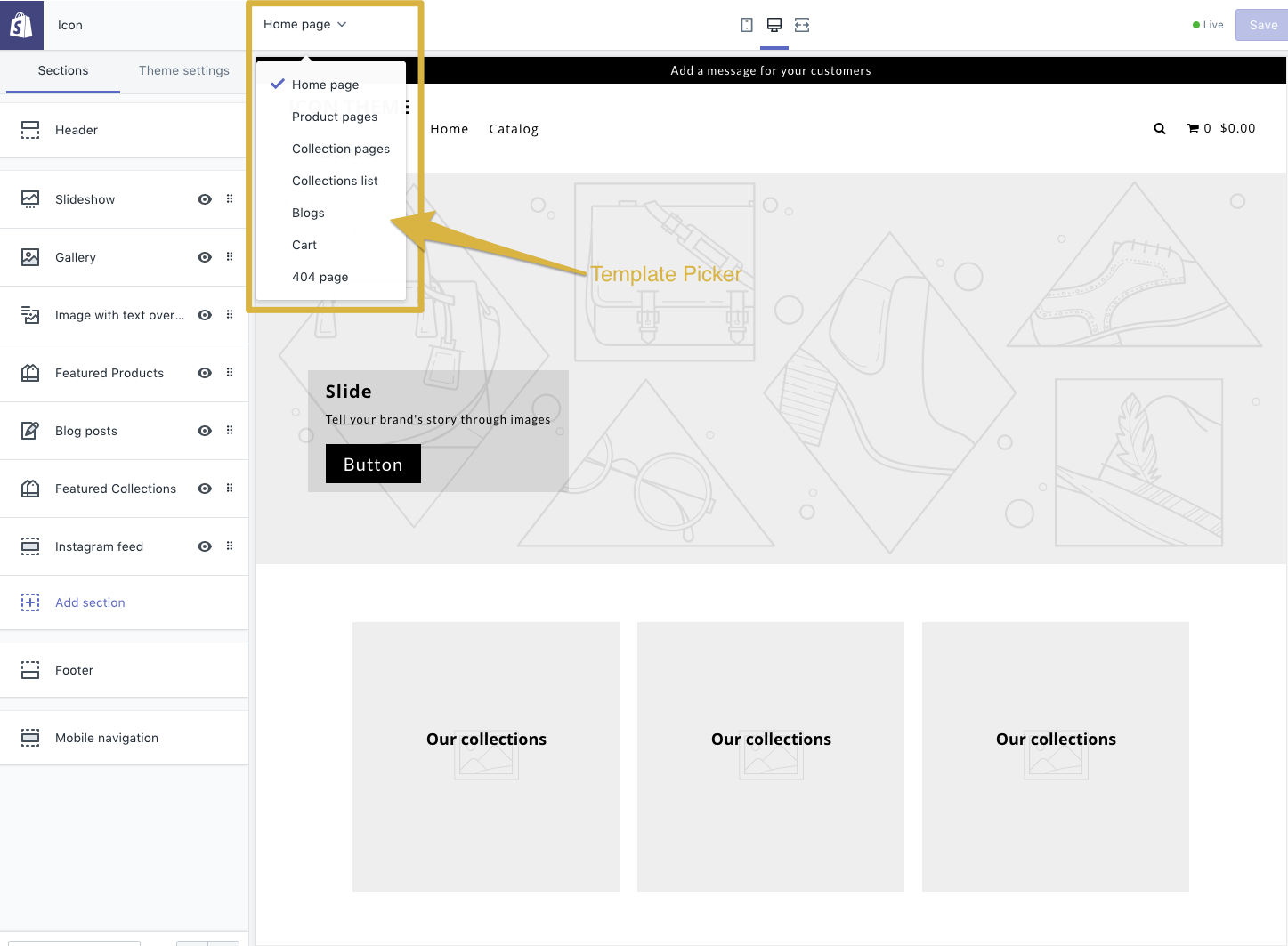The width and height of the screenshot is (1288, 946).
Task: Open the search icon in the storefront header
Action: (x=1159, y=128)
